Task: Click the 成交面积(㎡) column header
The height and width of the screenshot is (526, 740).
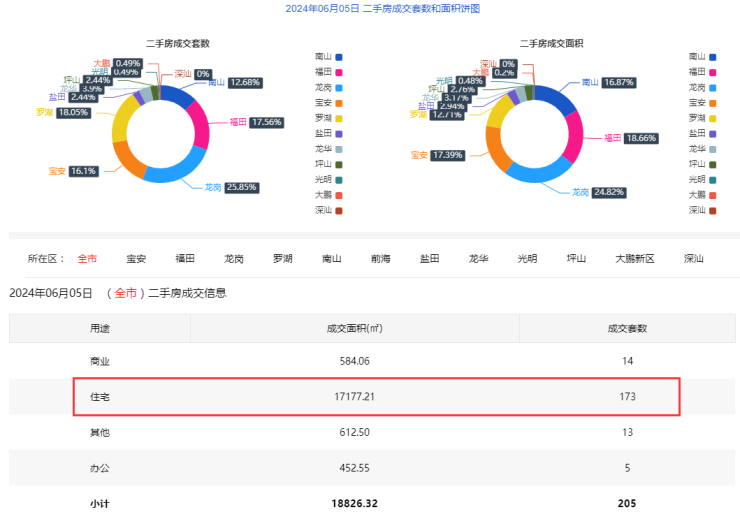Action: coord(354,328)
